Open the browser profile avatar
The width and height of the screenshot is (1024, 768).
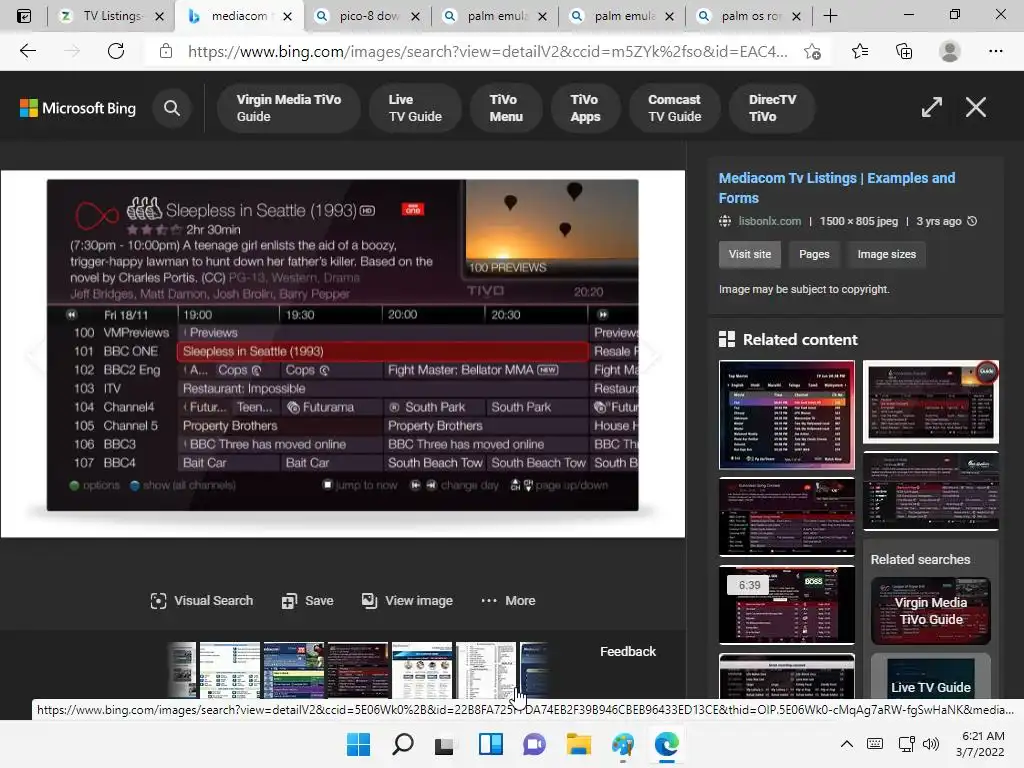tap(950, 51)
